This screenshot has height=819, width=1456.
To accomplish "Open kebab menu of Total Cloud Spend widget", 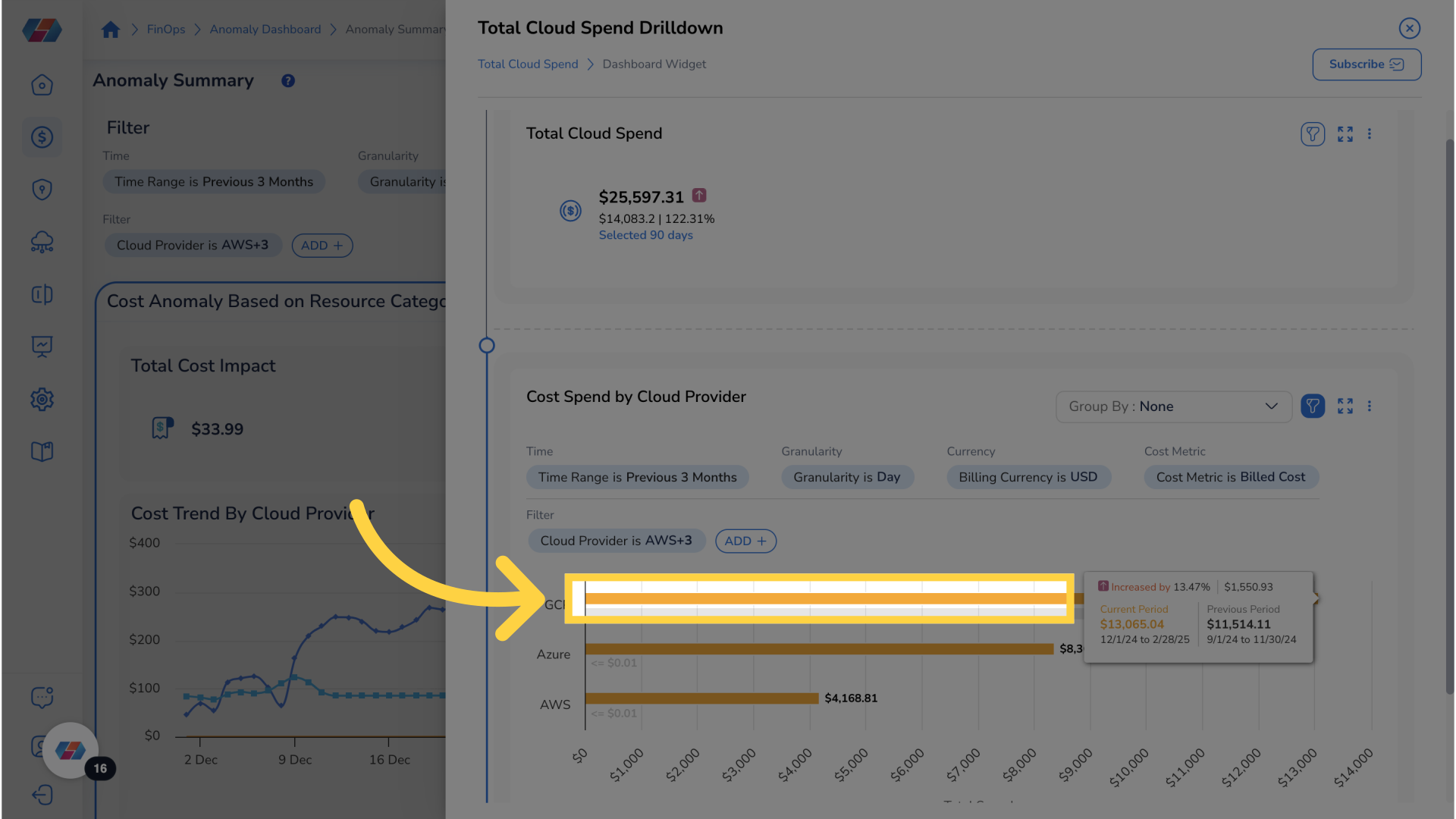I will pos(1370,134).
